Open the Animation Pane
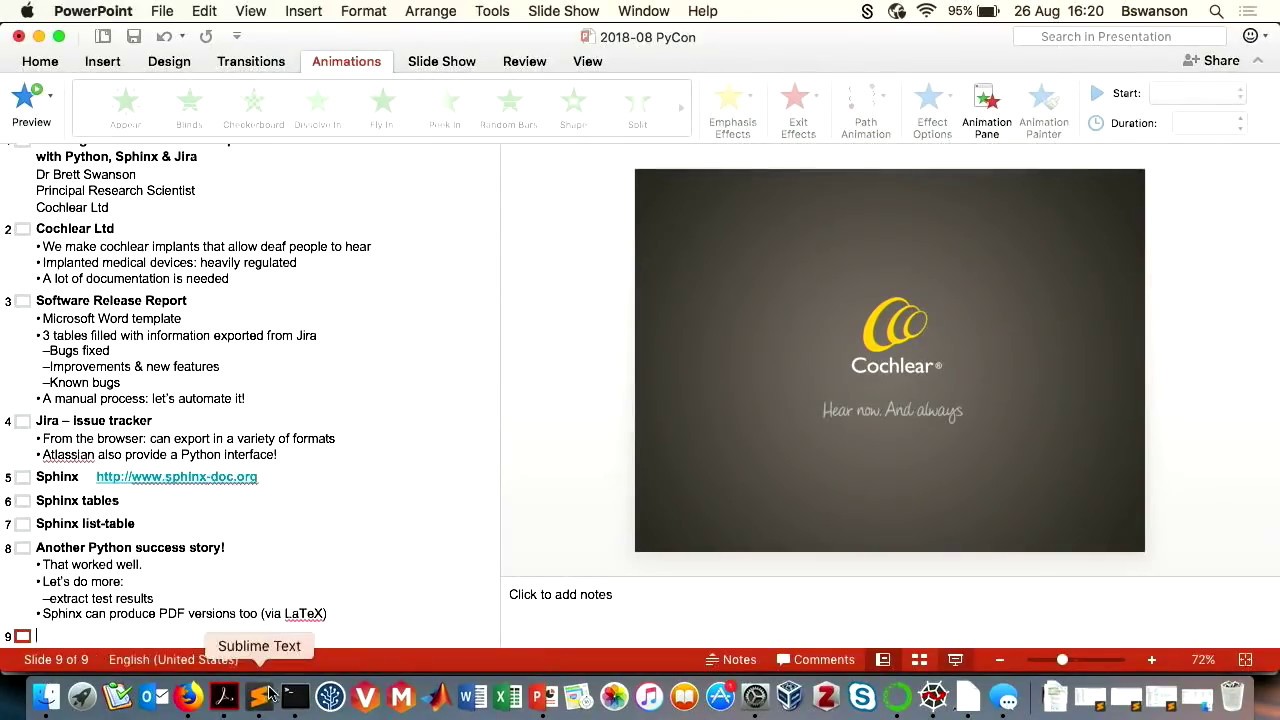The width and height of the screenshot is (1280, 720). [x=987, y=111]
